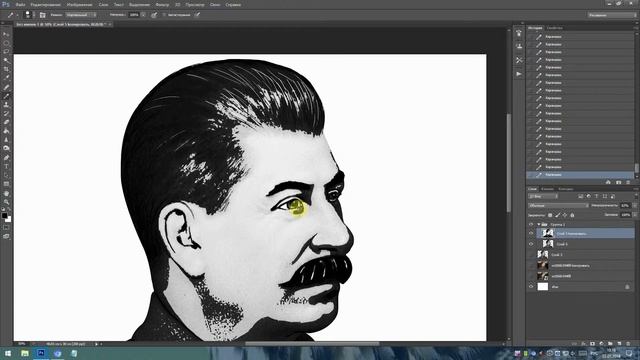Hide the selected Слой 5 копия layer
Viewport: 640px width, 360px height.
pyautogui.click(x=531, y=233)
